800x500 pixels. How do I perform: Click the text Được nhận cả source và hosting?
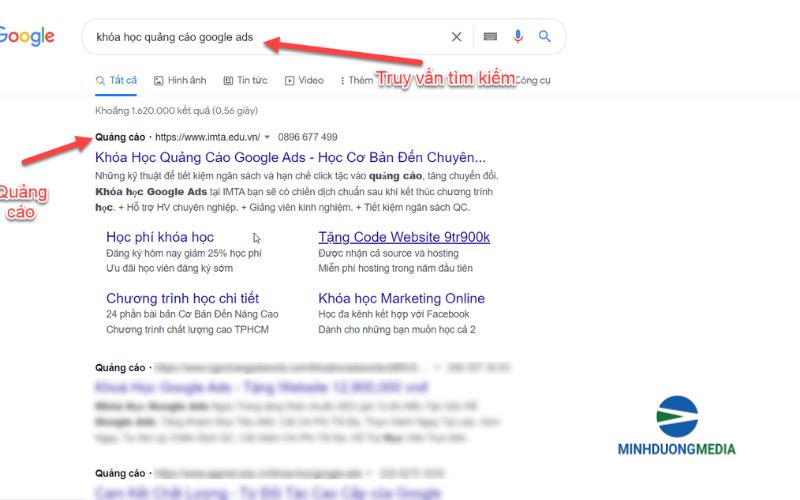click(x=388, y=253)
